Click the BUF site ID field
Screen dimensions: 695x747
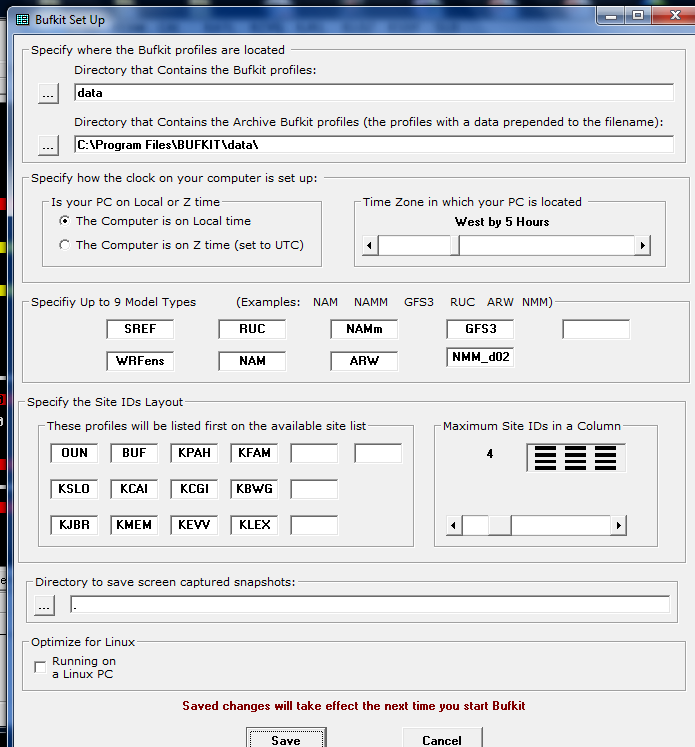tap(134, 453)
